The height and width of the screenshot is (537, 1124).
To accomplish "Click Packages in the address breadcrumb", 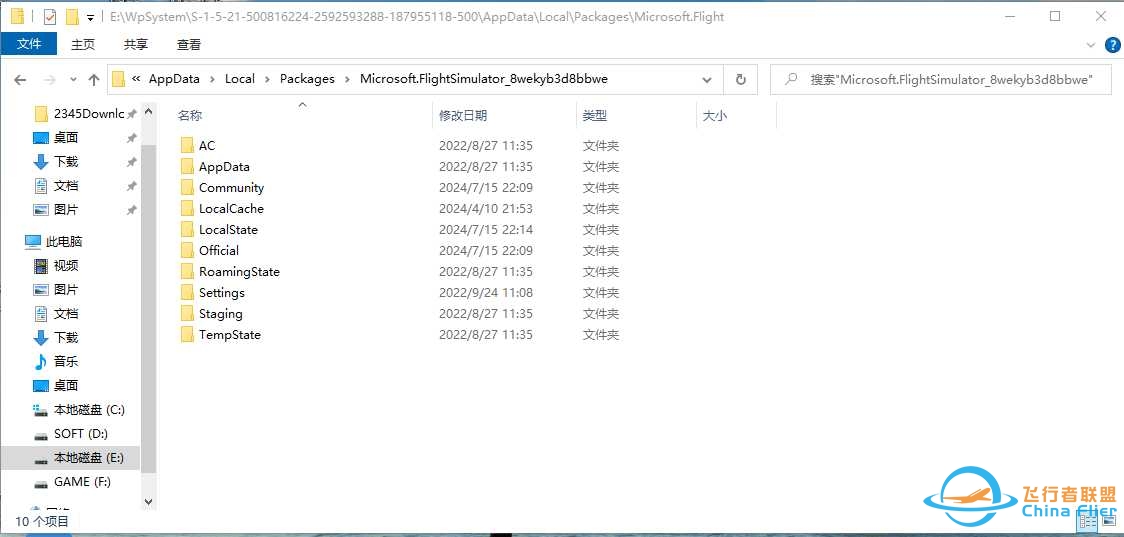I will 307,79.
